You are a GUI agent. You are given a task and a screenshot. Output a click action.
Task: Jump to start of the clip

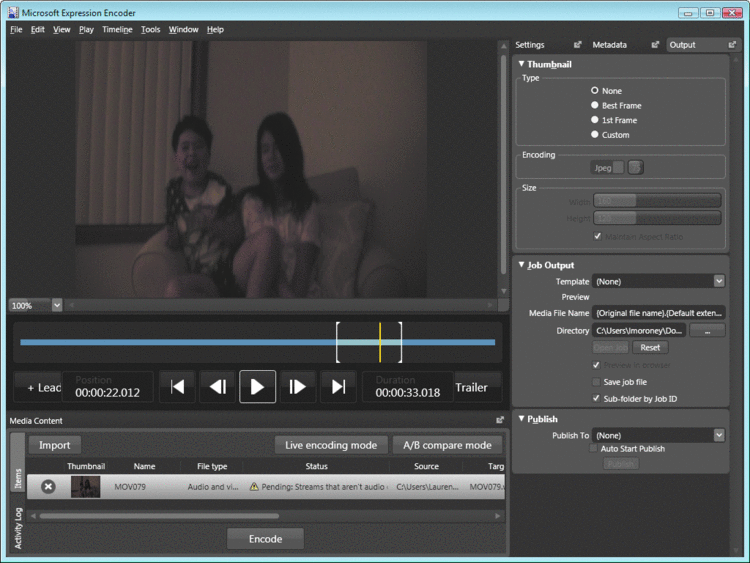coord(177,386)
